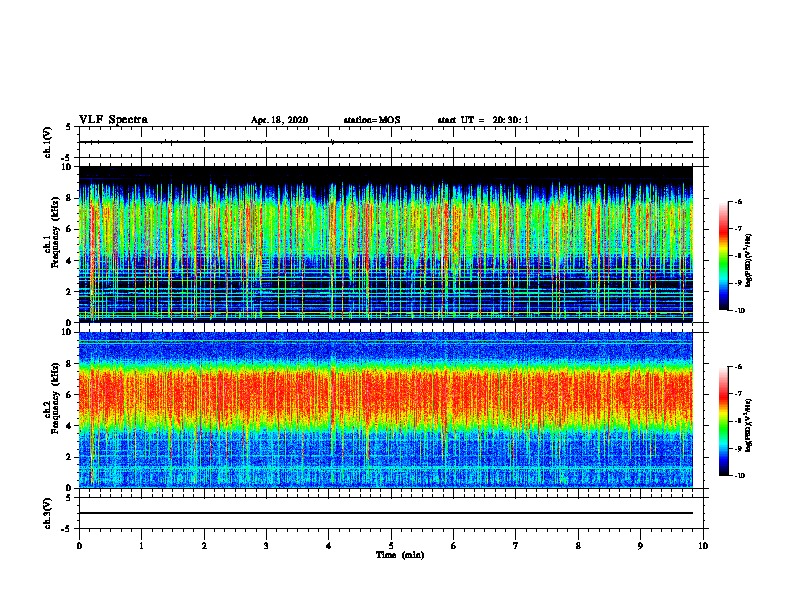The height and width of the screenshot is (612, 792).
Task: Click the 'VLF Spectra' title text
Action: [x=113, y=119]
